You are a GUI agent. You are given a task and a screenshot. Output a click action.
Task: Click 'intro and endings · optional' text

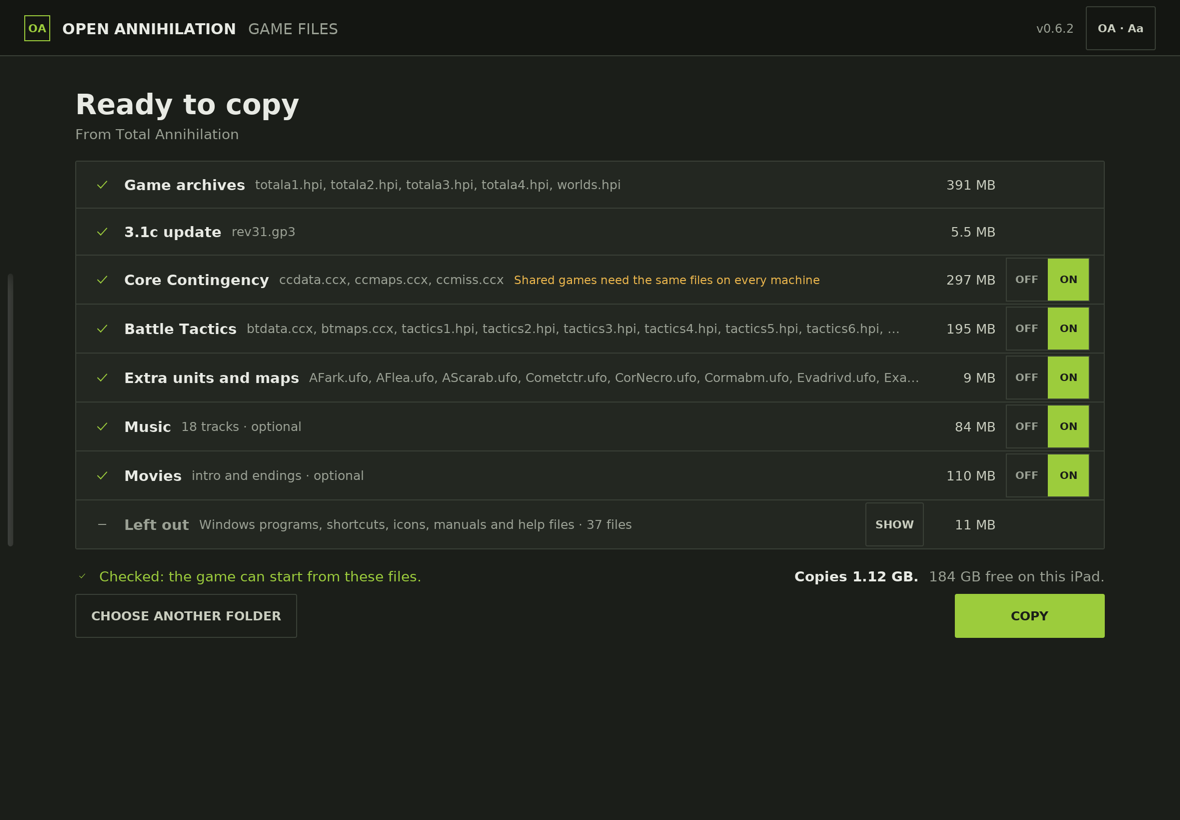pyautogui.click(x=278, y=475)
